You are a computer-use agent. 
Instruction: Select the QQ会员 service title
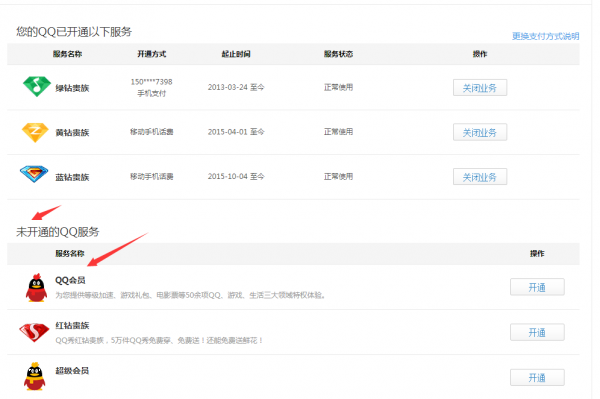[70, 280]
